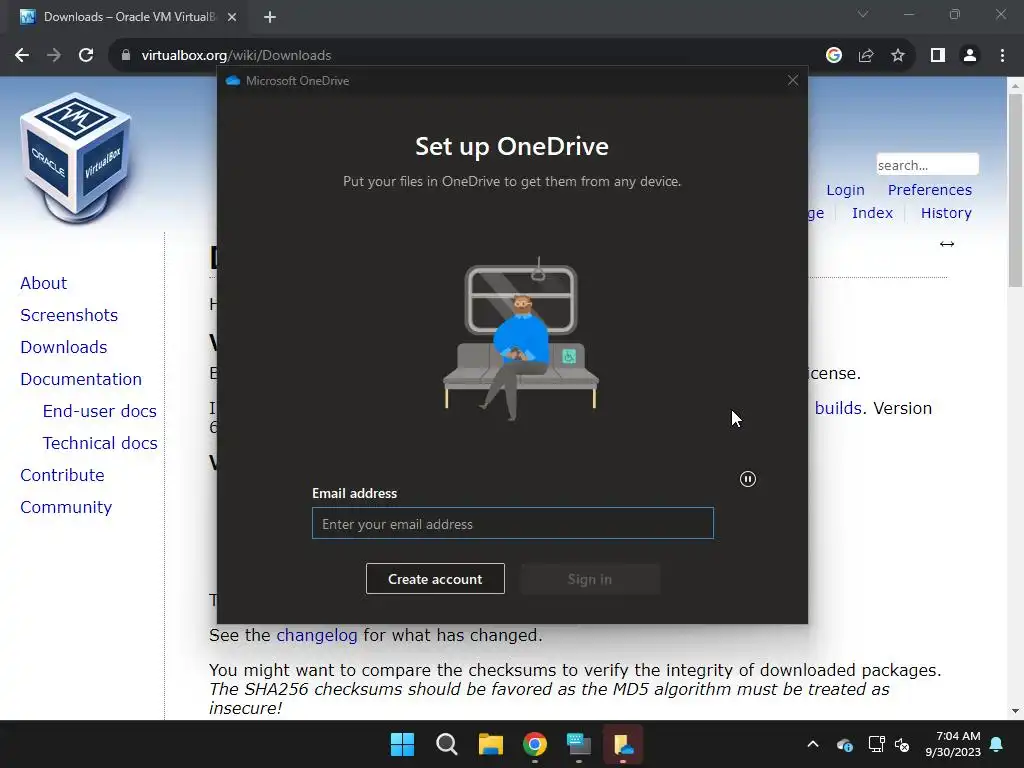Screen dimensions: 1024x768
Task: Reload the VirtualBox downloads page
Action: (86, 56)
